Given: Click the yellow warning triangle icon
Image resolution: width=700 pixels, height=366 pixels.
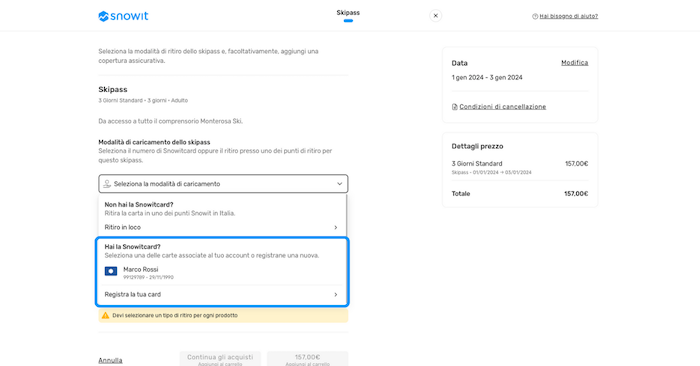Looking at the screenshot, I should tap(105, 316).
